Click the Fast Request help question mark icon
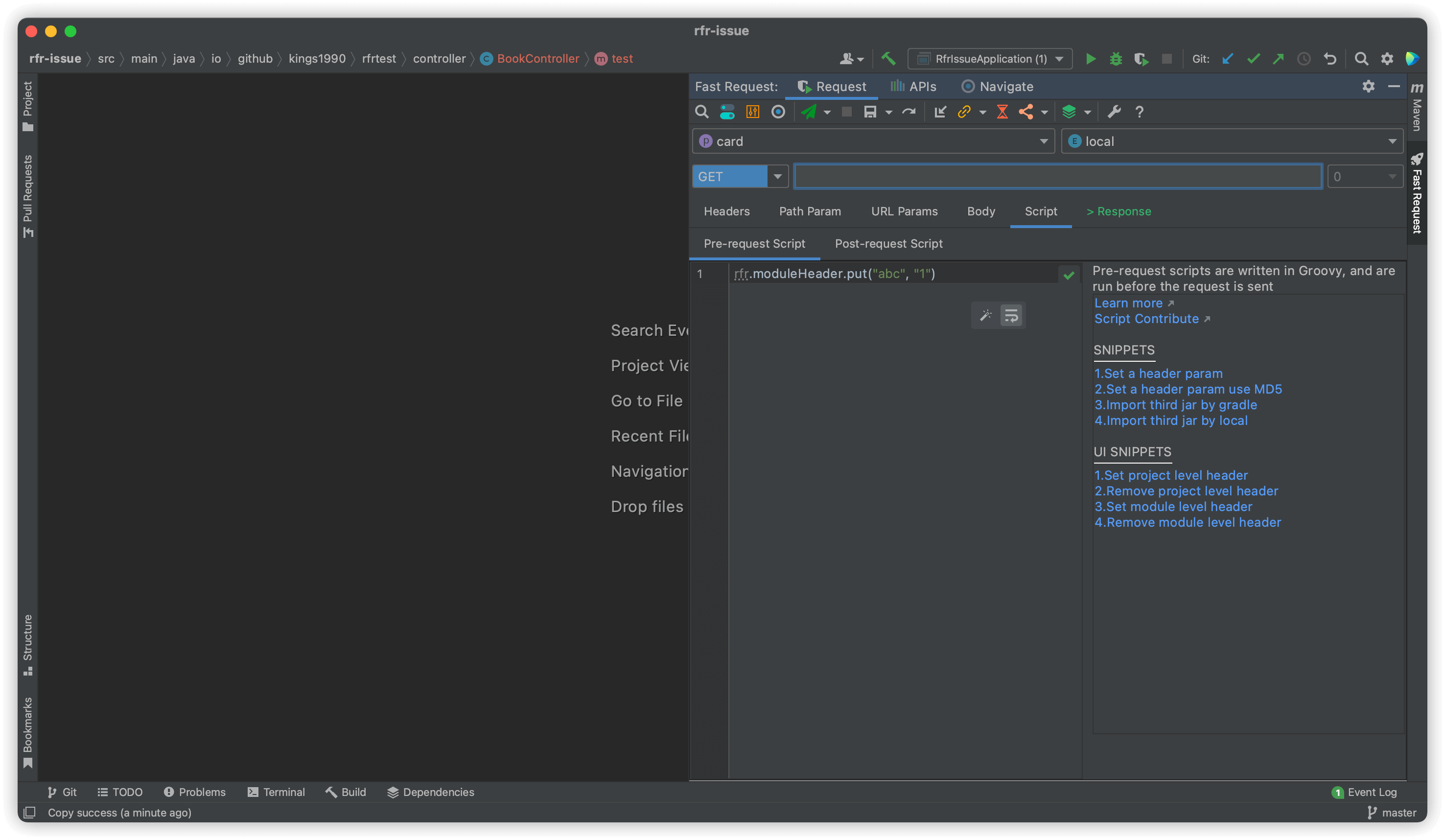The height and width of the screenshot is (840, 1445). 1140,112
